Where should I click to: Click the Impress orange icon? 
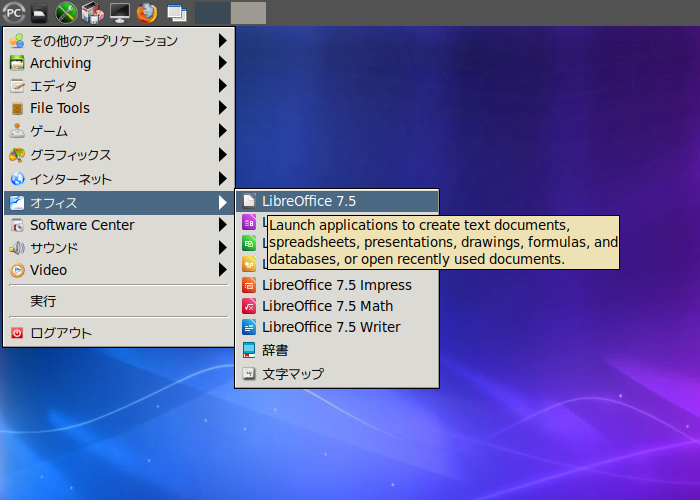249,285
